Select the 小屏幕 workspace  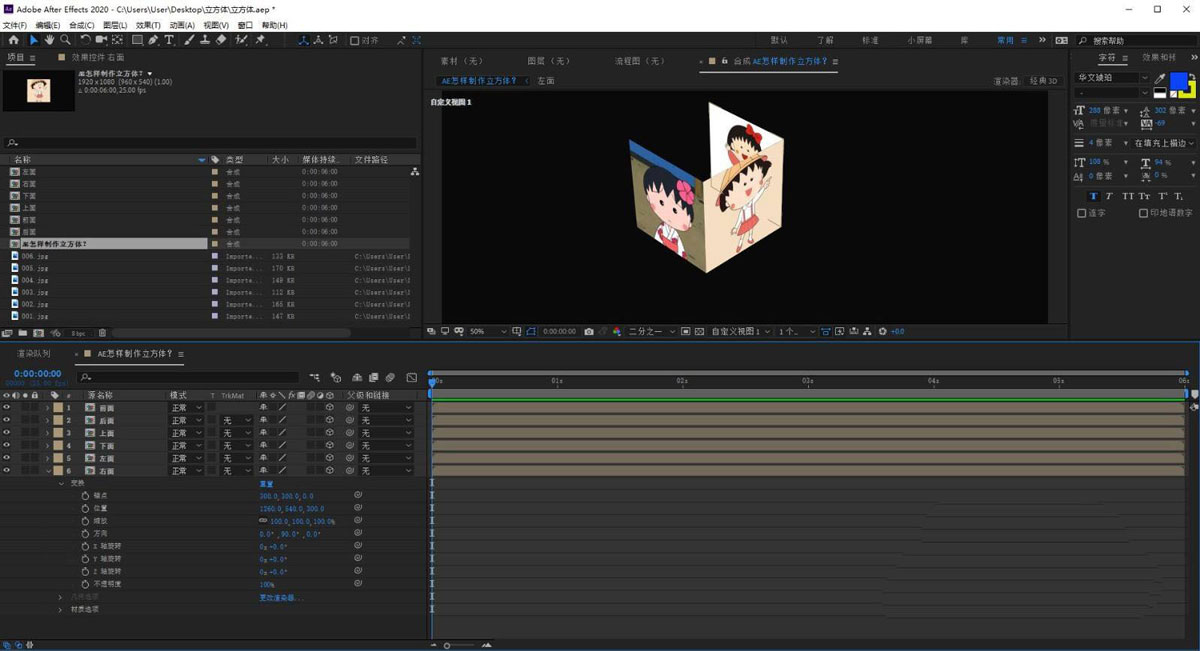[x=920, y=41]
